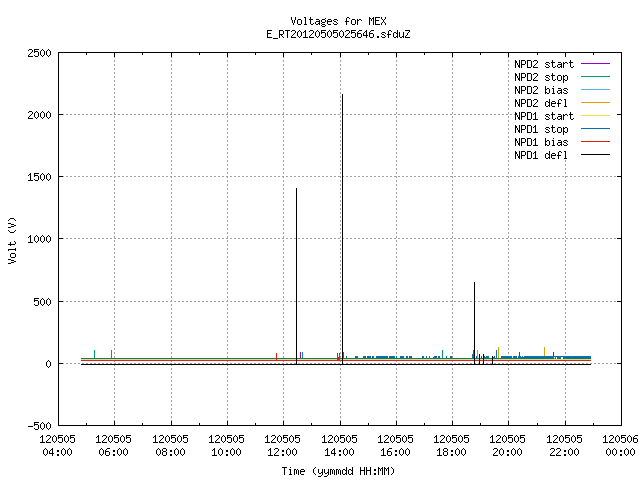Click the light blue NPD2 bias legend line
Viewport: 640px width, 480px height.
(x=595, y=90)
